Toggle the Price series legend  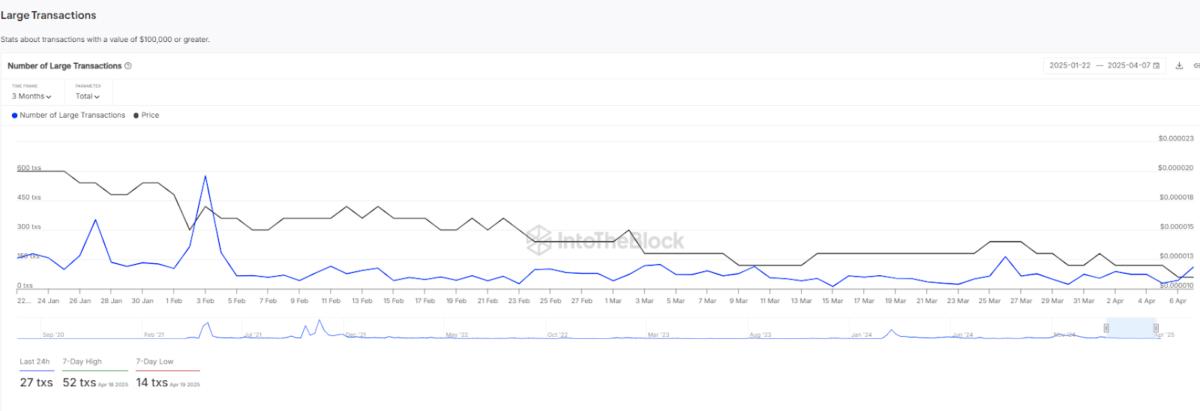146,115
